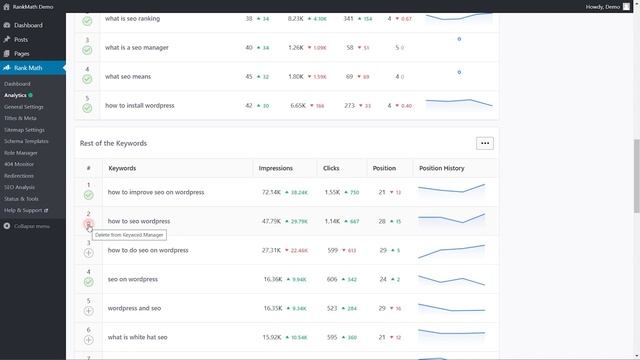Viewport: 640px width, 360px height.
Task: Sort by the Keywords column header
Action: point(122,168)
